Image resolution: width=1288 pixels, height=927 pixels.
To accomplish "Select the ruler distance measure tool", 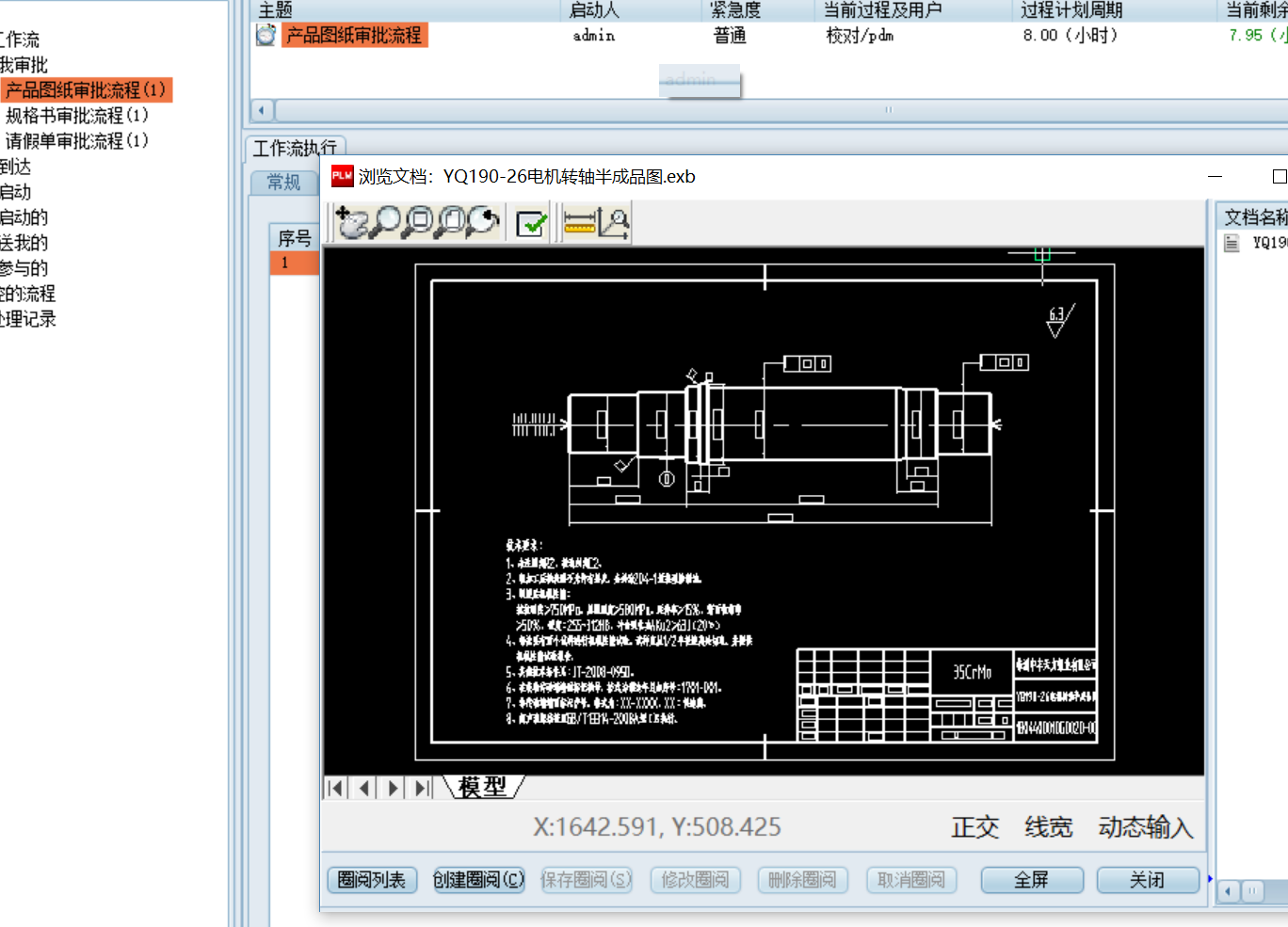I will tap(579, 224).
